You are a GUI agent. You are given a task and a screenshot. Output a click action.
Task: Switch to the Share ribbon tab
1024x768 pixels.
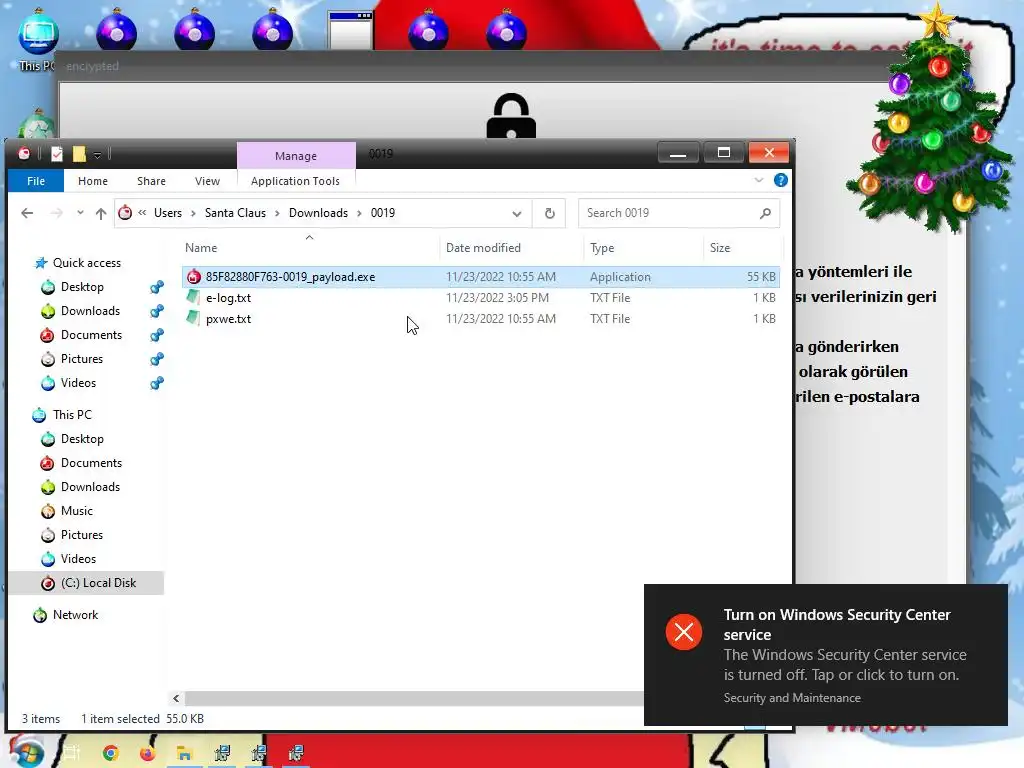pos(151,181)
